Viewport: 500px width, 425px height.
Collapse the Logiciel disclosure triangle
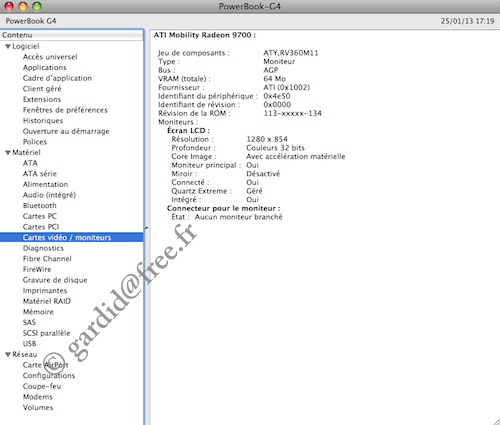pyautogui.click(x=8, y=46)
